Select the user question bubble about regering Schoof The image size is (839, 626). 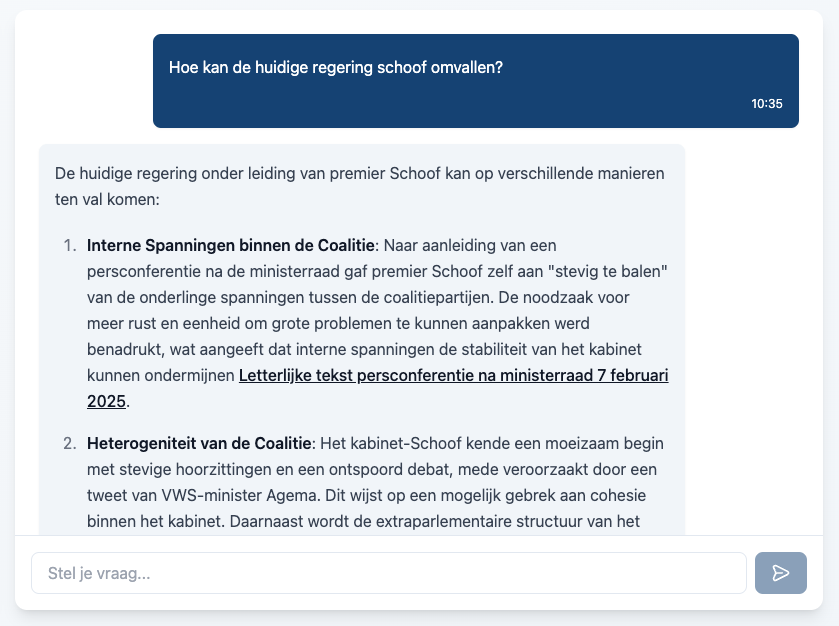click(476, 81)
